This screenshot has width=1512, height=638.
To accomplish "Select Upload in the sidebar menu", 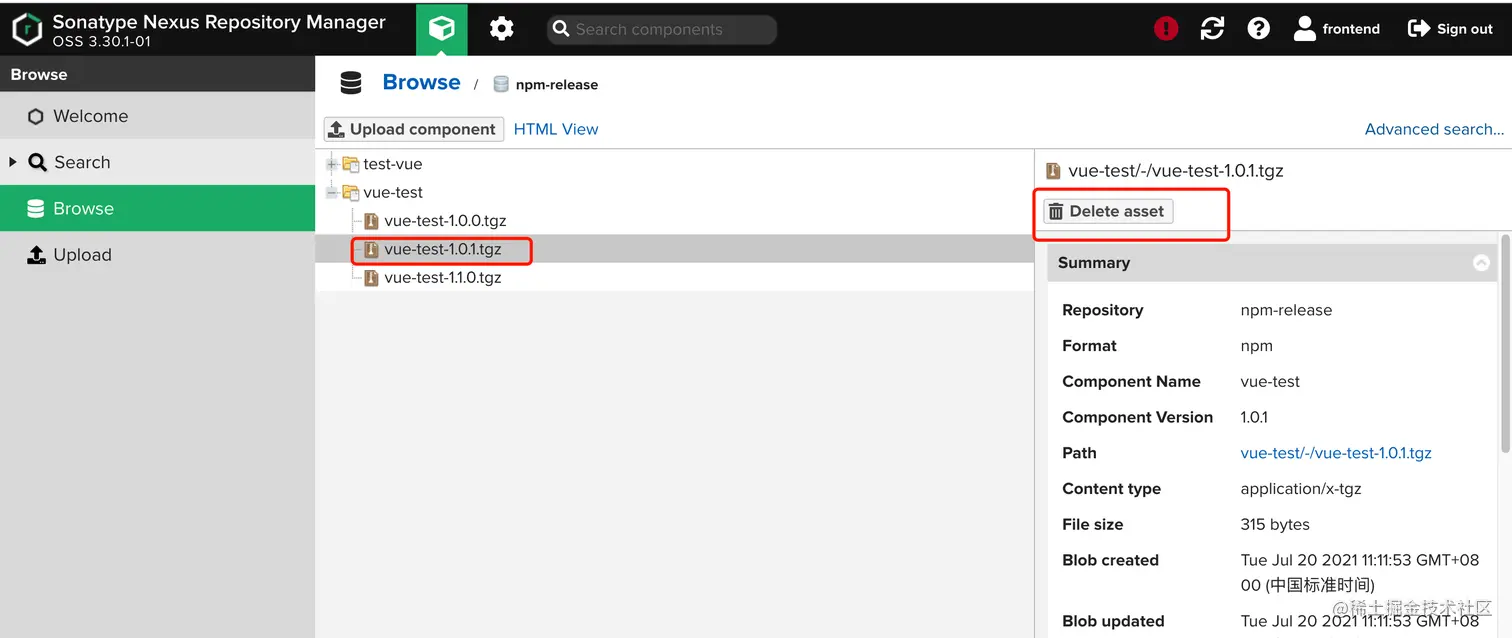I will pyautogui.click(x=82, y=255).
